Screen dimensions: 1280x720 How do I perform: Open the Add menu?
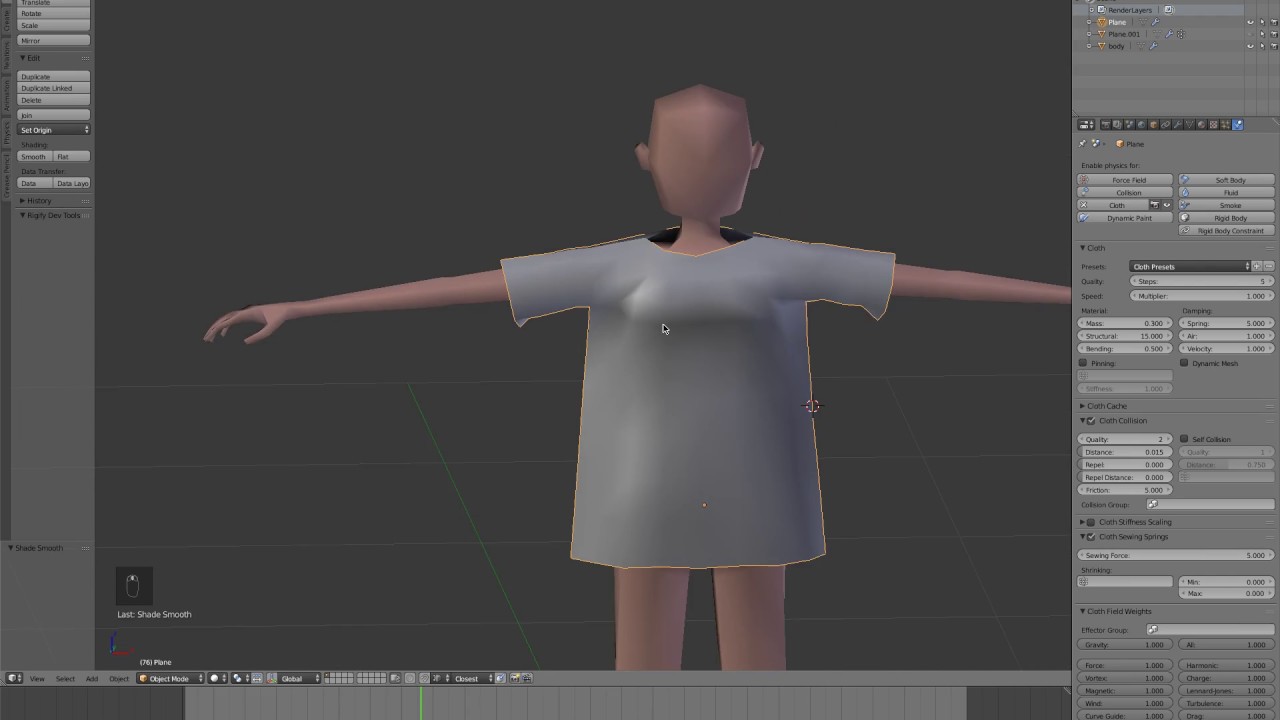[x=92, y=678]
